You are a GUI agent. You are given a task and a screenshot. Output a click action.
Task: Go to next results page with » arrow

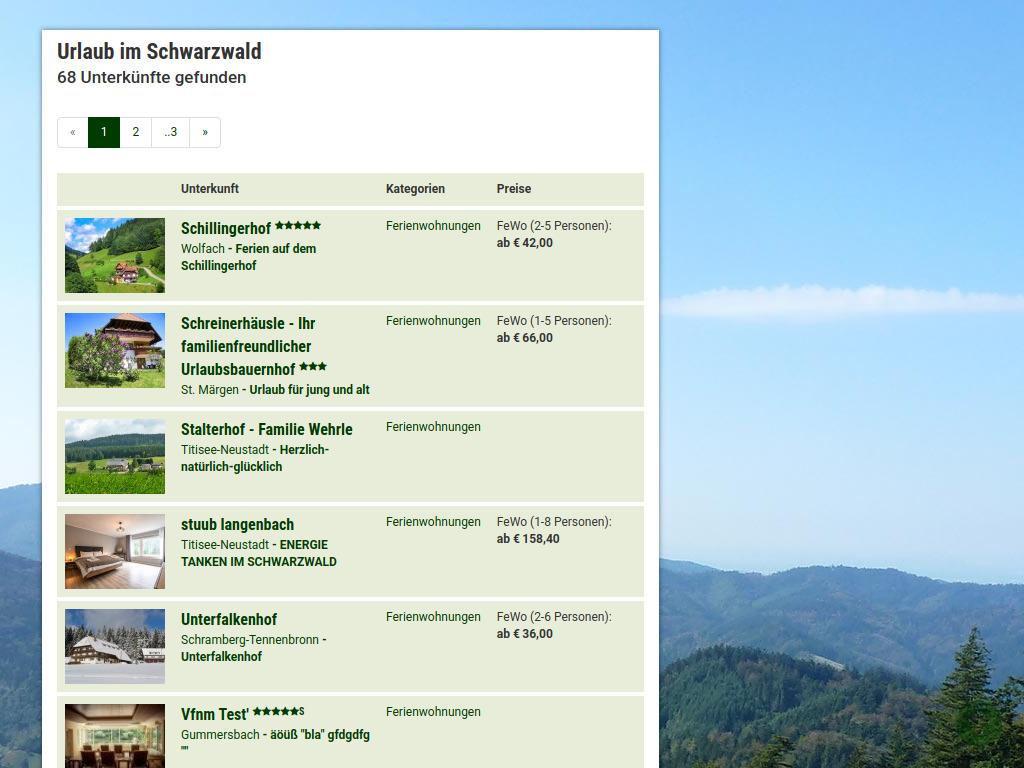click(205, 132)
